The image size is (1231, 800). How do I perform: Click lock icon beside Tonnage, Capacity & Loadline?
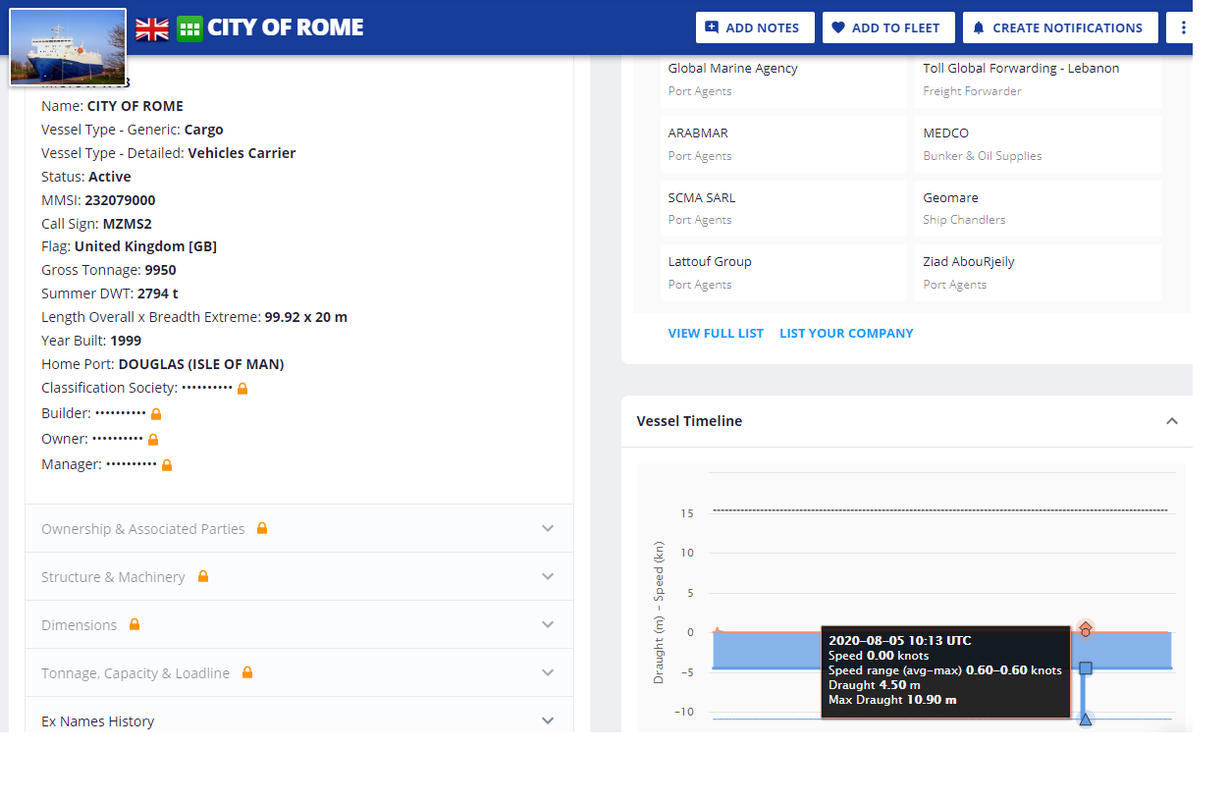pos(247,672)
